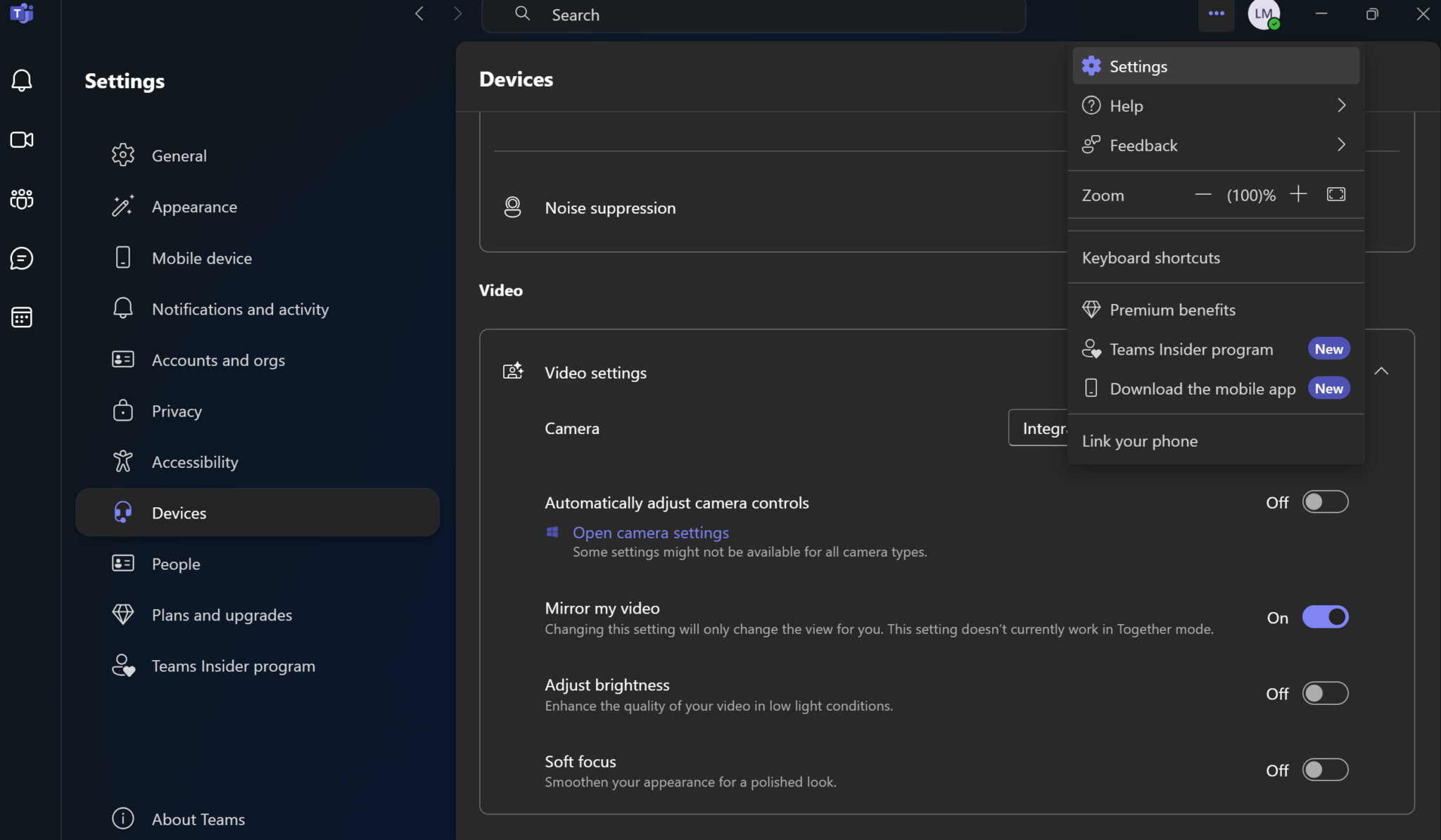Open the Activity bell icon in left rail

click(x=22, y=80)
